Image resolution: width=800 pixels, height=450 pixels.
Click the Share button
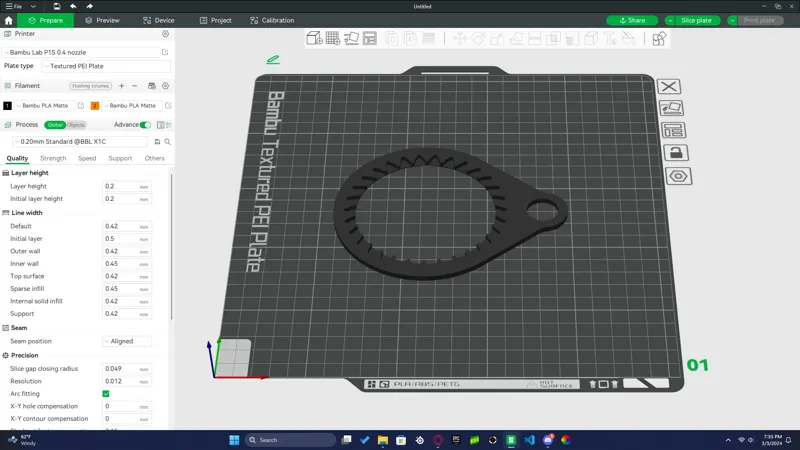pos(632,20)
